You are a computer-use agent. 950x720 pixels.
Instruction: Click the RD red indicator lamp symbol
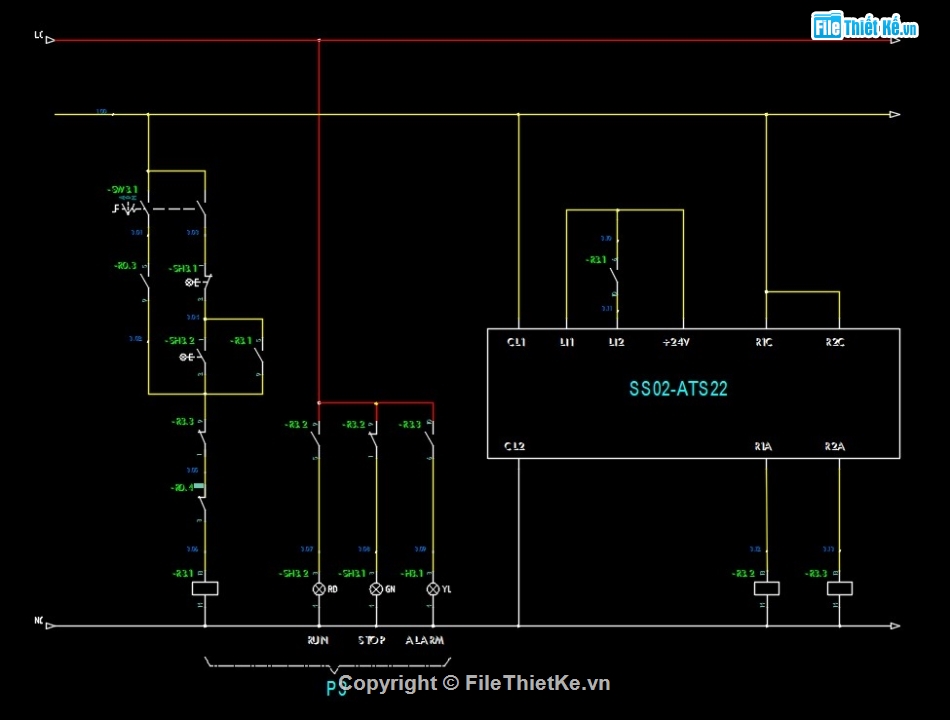pyautogui.click(x=317, y=589)
